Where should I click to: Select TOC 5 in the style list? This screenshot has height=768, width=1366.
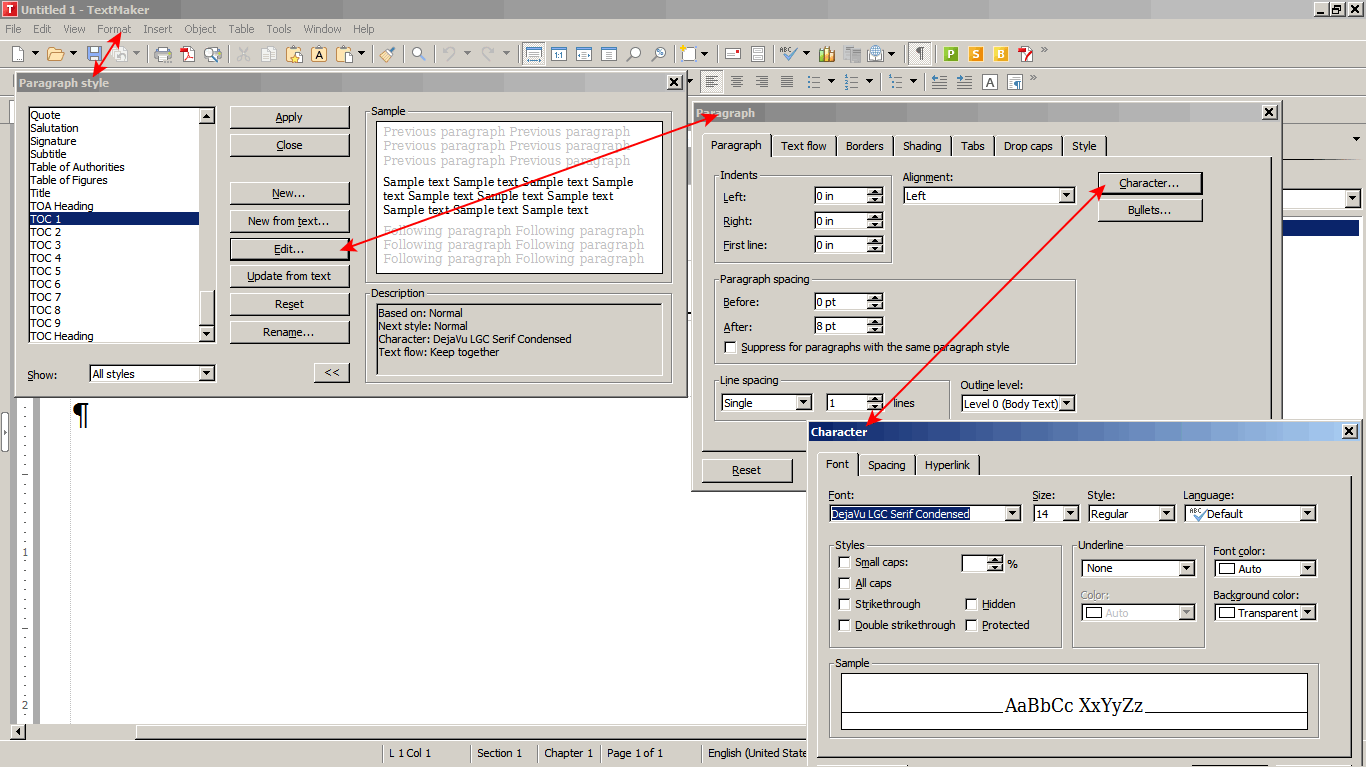(x=46, y=271)
